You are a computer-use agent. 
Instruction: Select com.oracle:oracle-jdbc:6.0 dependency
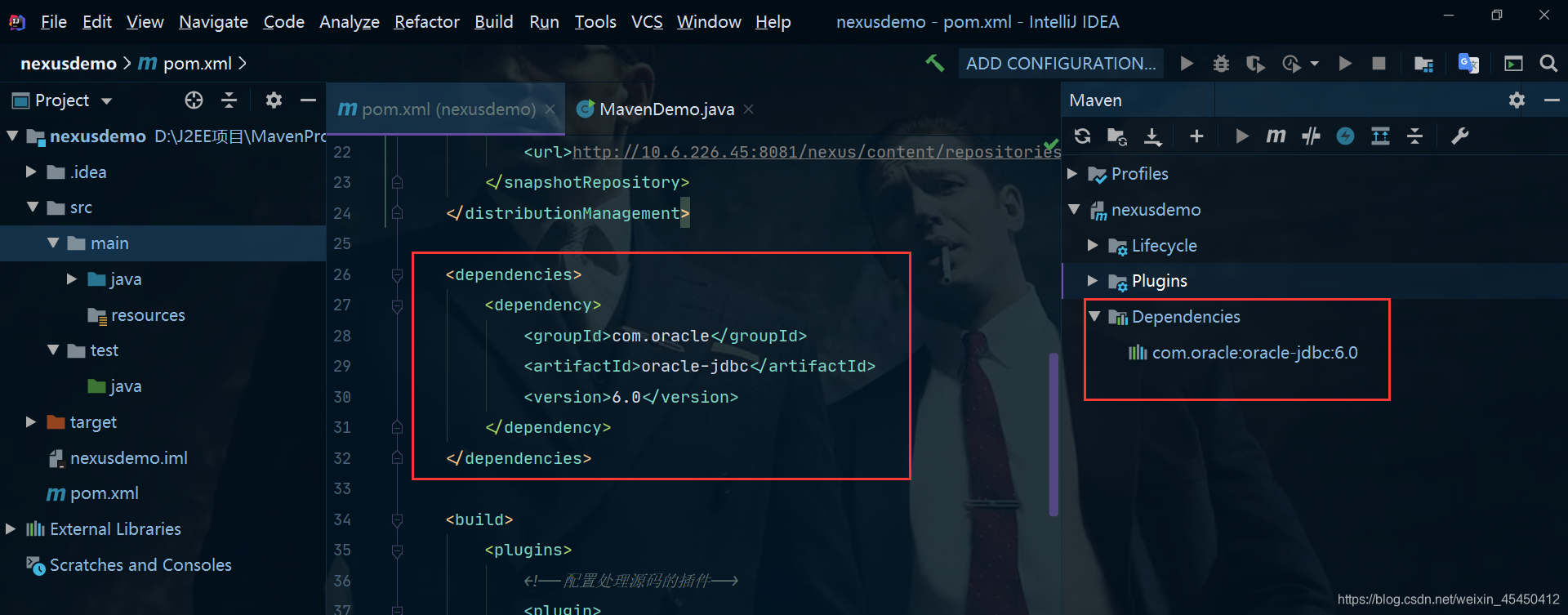point(1244,353)
